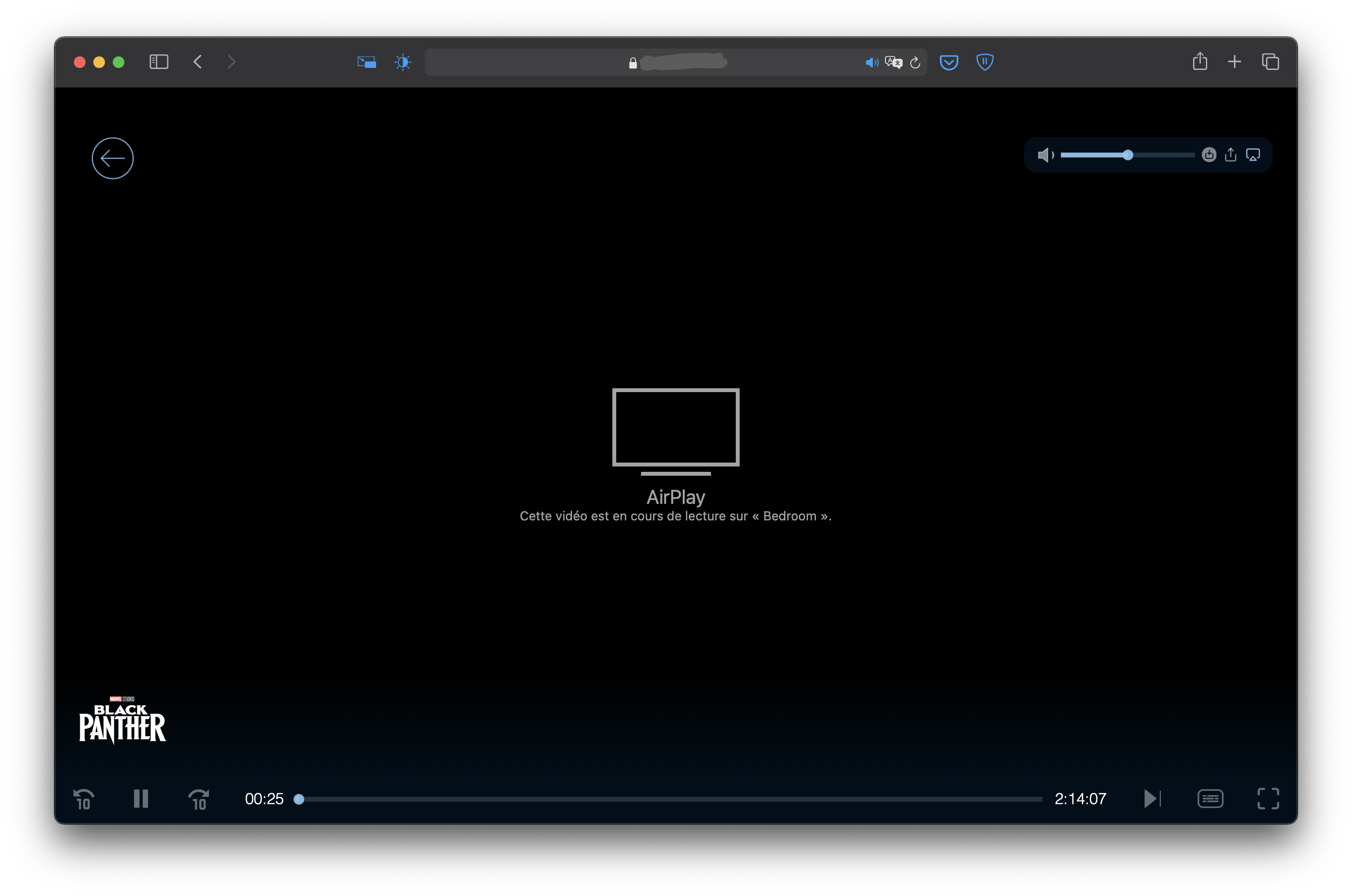Open a new Safari tab
Image resolution: width=1352 pixels, height=896 pixels.
click(x=1234, y=62)
